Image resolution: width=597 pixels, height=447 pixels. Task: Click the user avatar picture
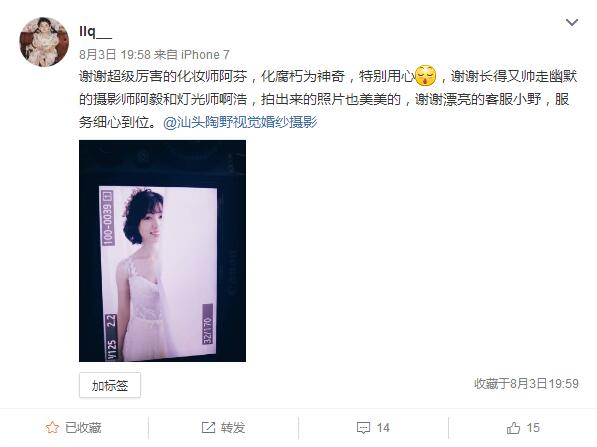(44, 42)
